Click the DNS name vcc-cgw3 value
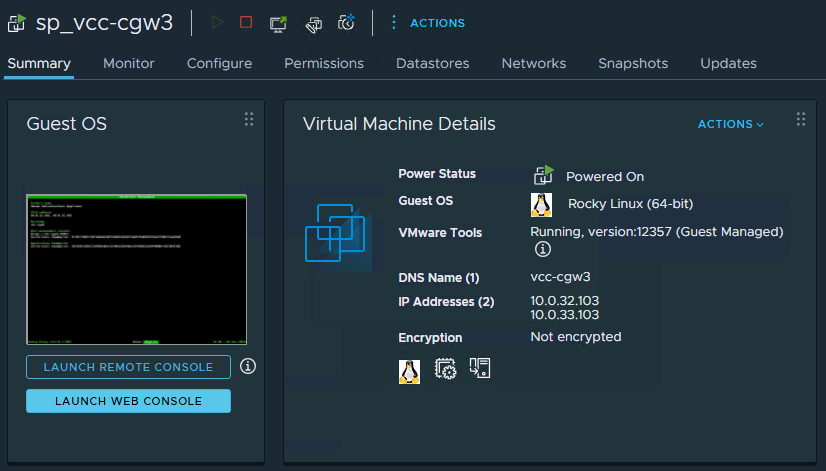Image resolution: width=826 pixels, height=471 pixels. coord(560,277)
